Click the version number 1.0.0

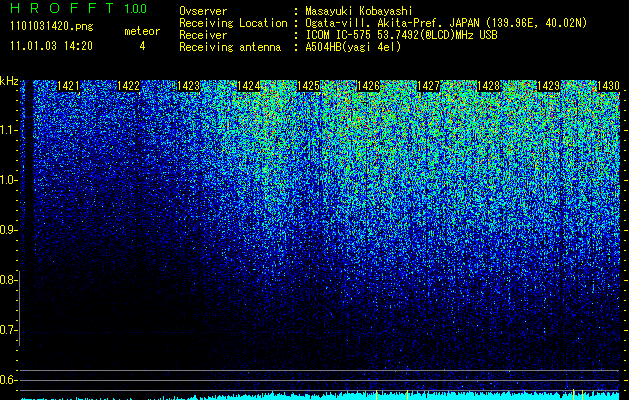[x=135, y=9]
